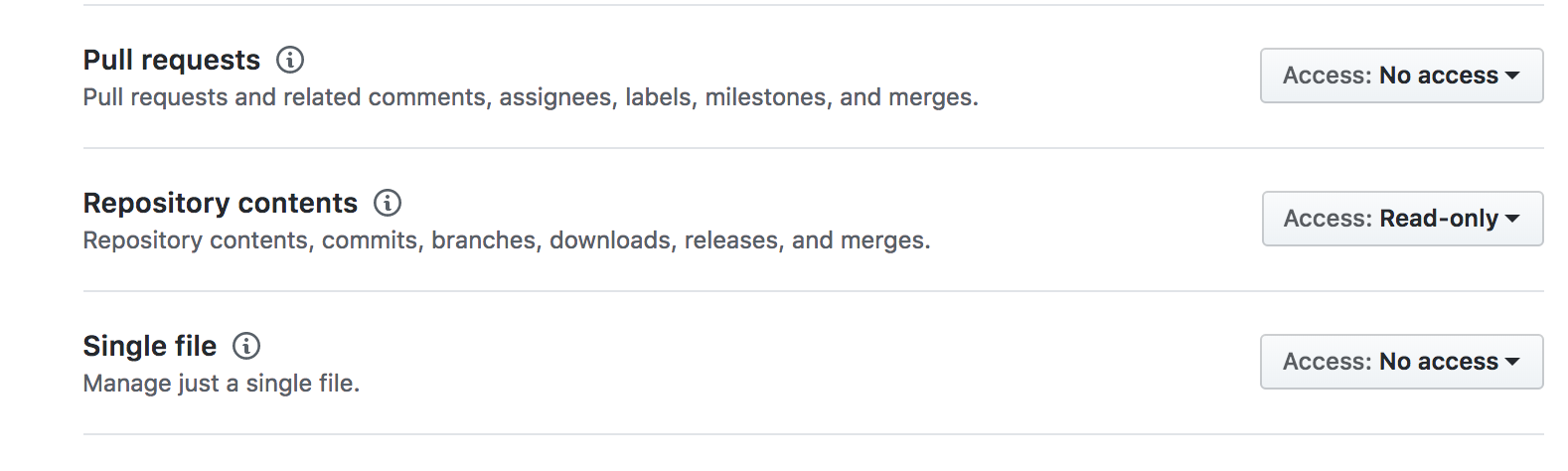Click the info icon beside Repository contents
This screenshot has width=1568, height=471.
pyautogui.click(x=388, y=203)
